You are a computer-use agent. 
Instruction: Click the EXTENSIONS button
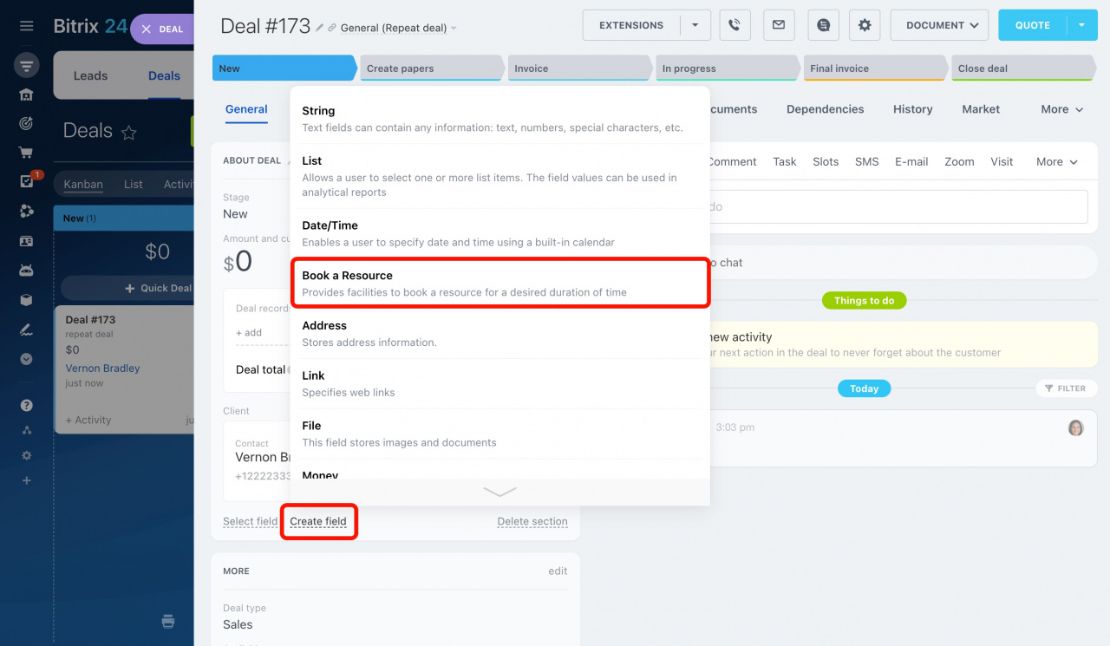pyautogui.click(x=631, y=25)
